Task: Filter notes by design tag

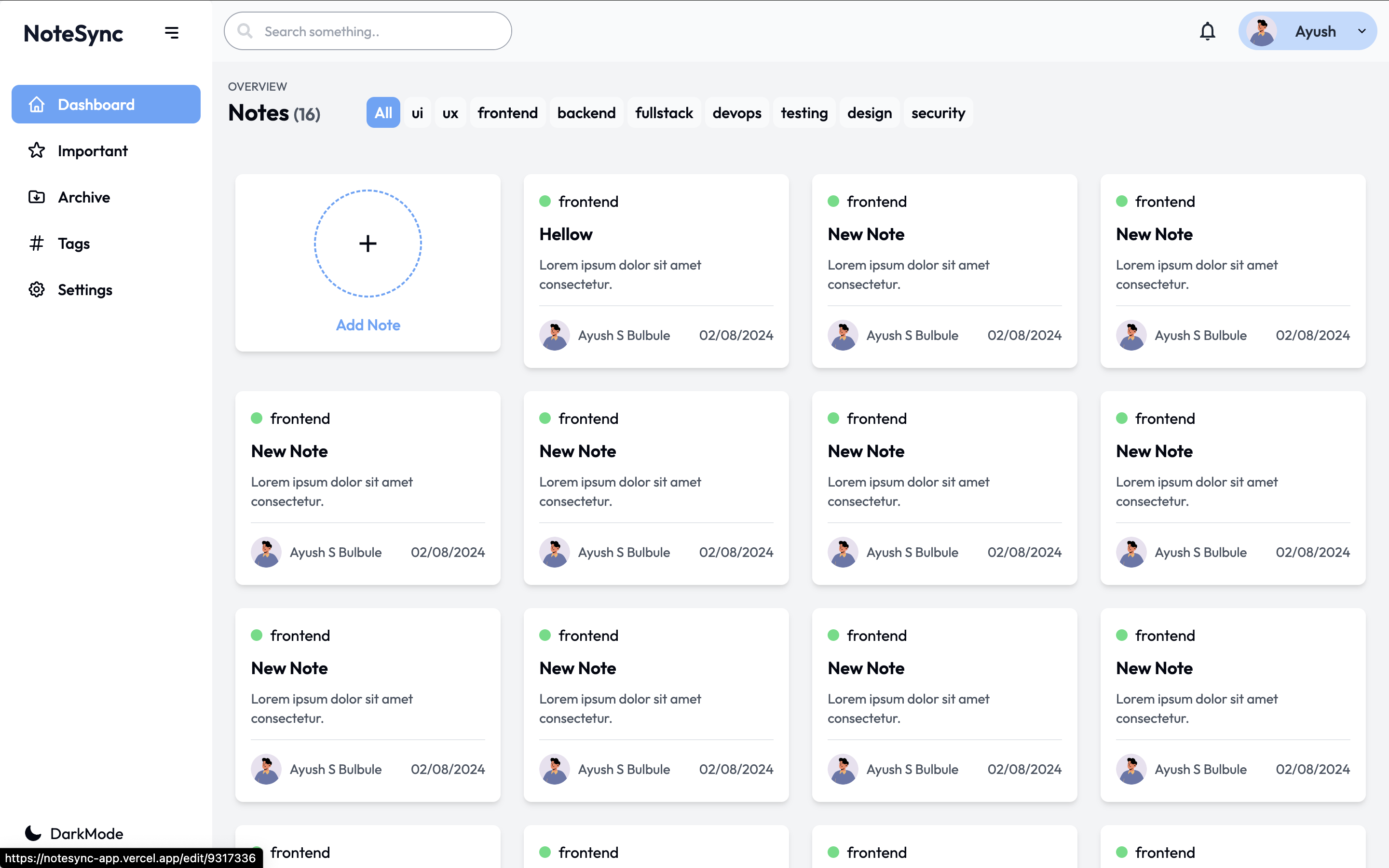Action: tap(870, 112)
